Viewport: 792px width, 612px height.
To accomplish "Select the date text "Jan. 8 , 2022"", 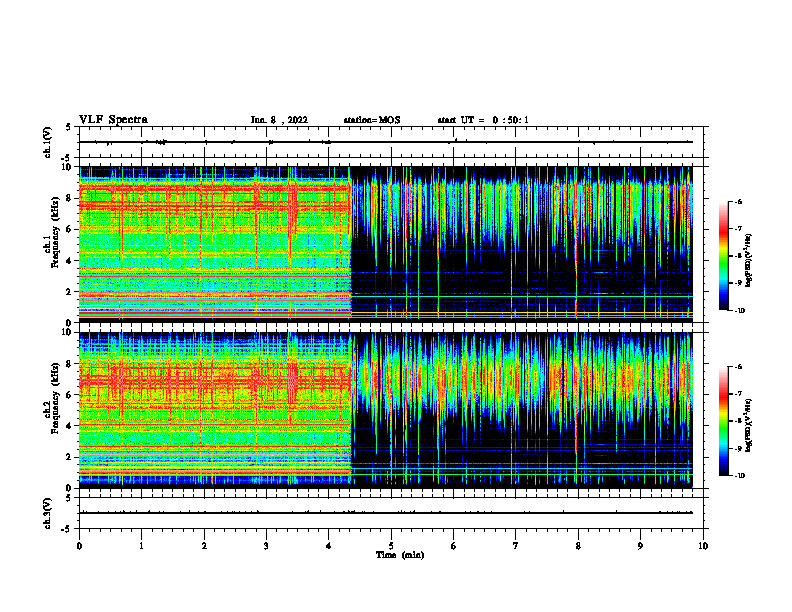I will click(279, 120).
